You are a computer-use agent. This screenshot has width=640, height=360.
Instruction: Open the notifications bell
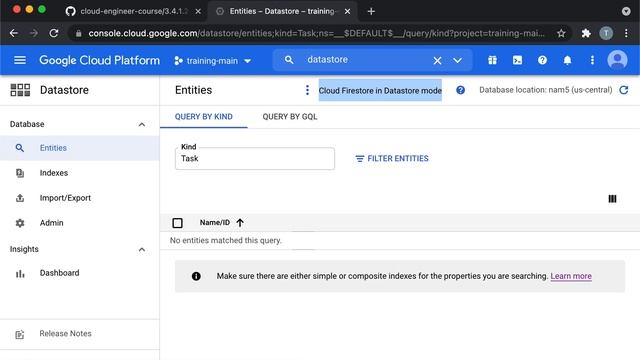click(567, 60)
